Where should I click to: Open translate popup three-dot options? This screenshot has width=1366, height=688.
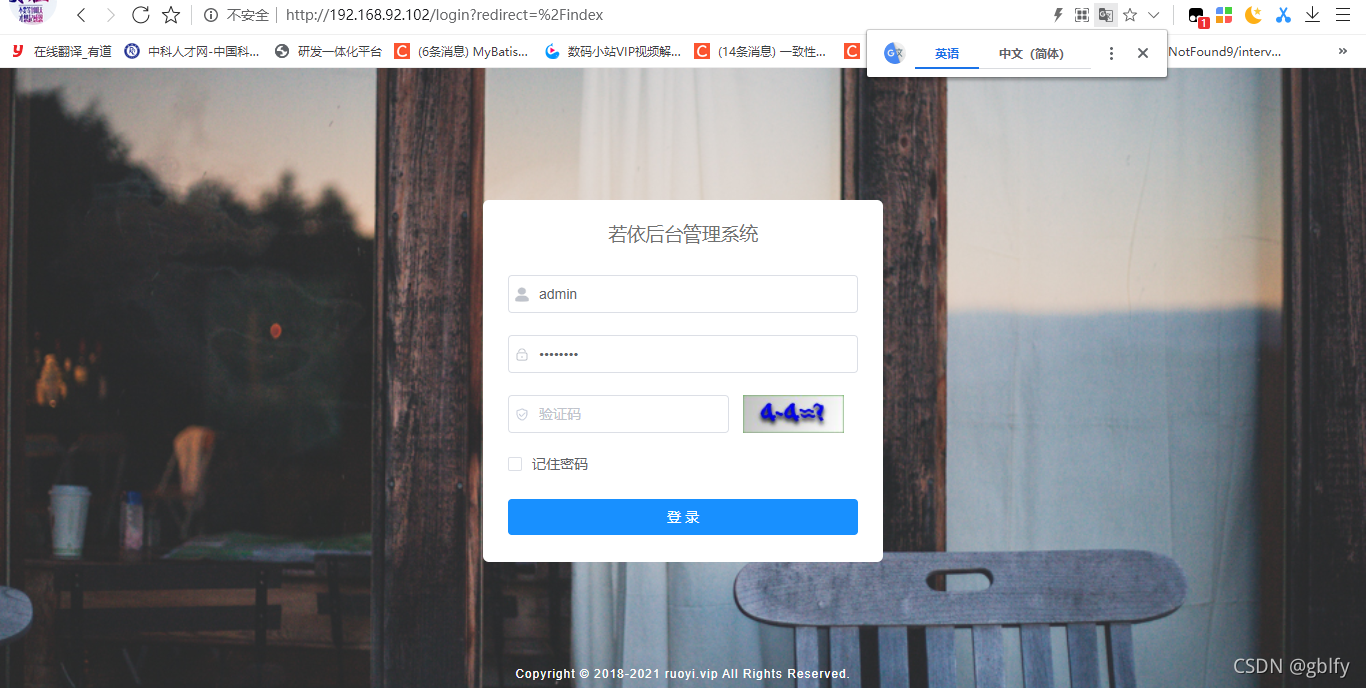(1111, 54)
